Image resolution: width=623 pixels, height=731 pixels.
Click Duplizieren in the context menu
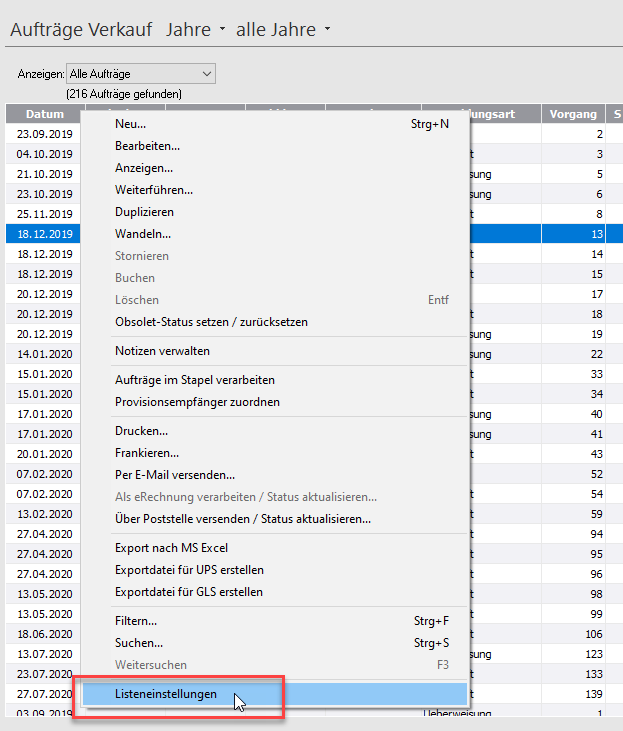144,212
